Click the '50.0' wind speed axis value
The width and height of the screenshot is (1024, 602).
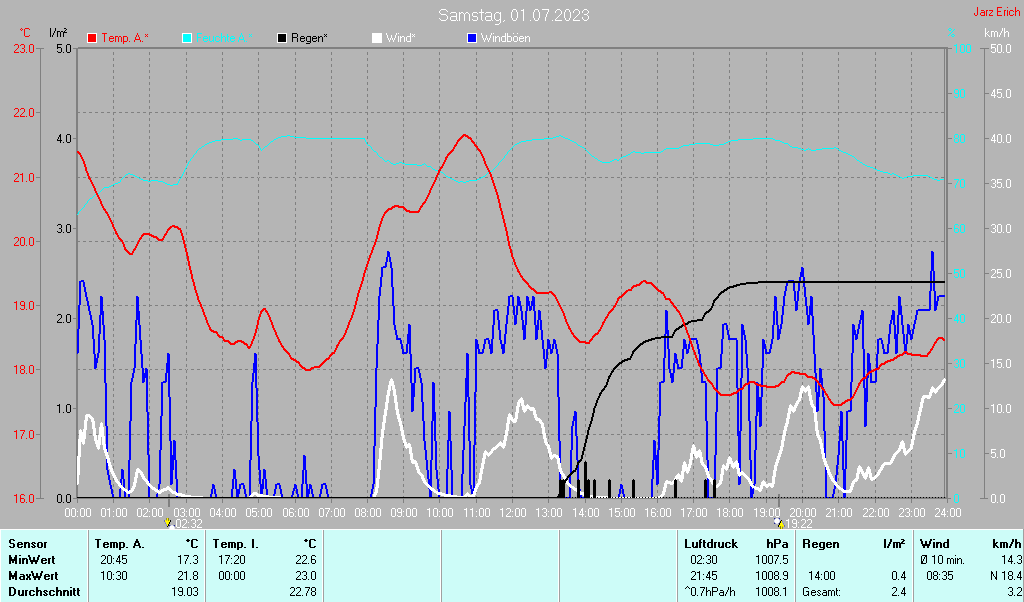pyautogui.click(x=1000, y=48)
